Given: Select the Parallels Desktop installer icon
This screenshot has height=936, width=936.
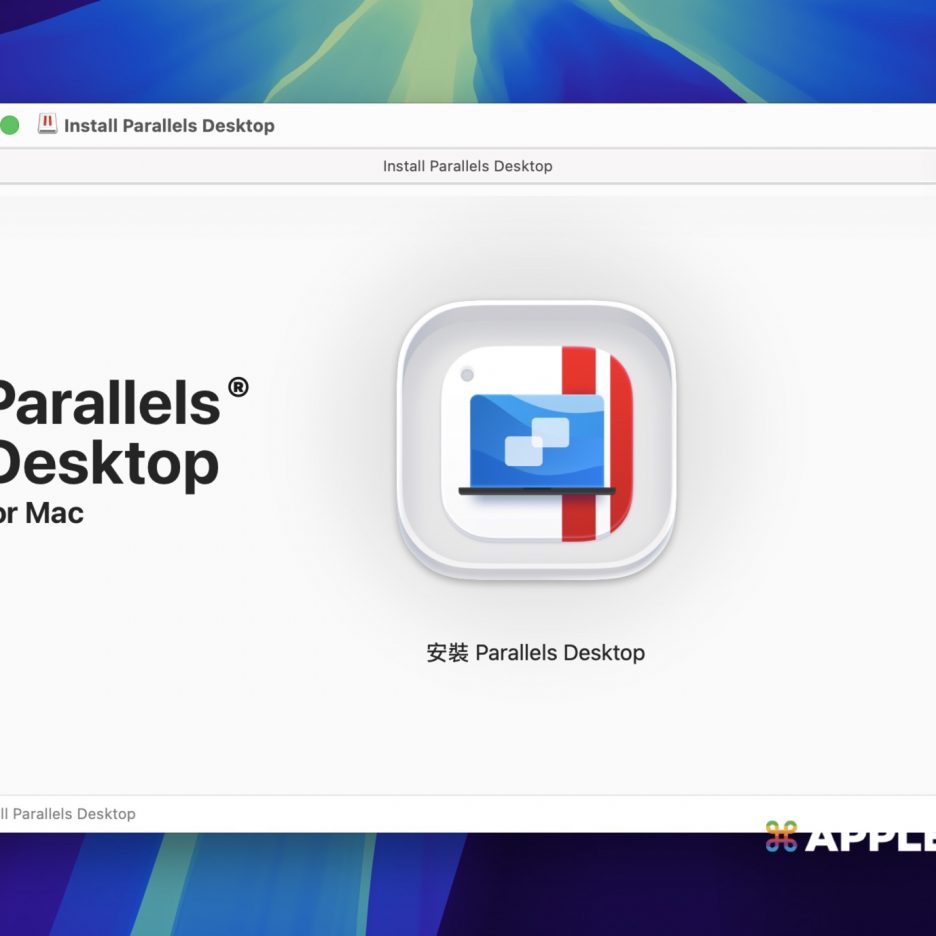Looking at the screenshot, I should click(536, 440).
